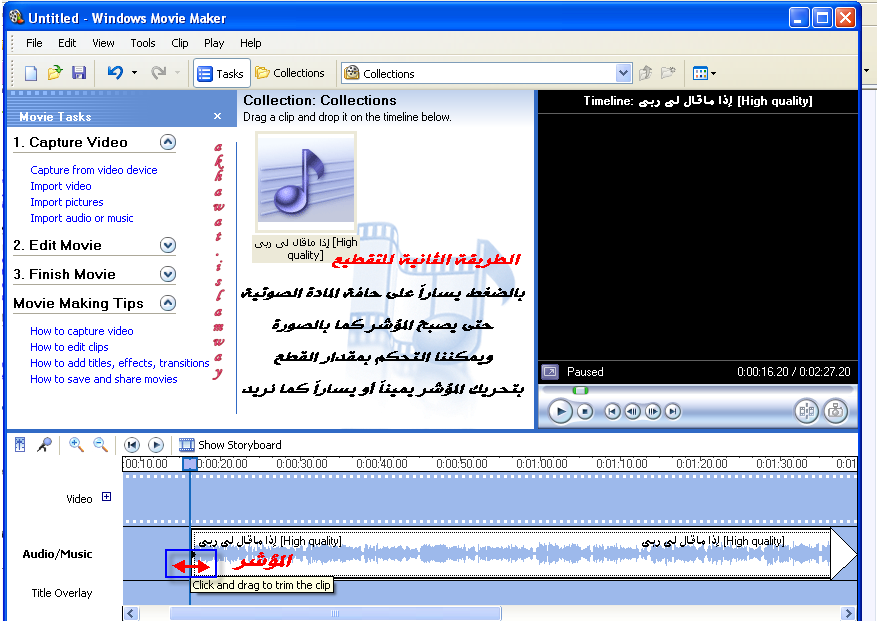Click Capture from video device link
The width and height of the screenshot is (877, 621).
point(94,170)
